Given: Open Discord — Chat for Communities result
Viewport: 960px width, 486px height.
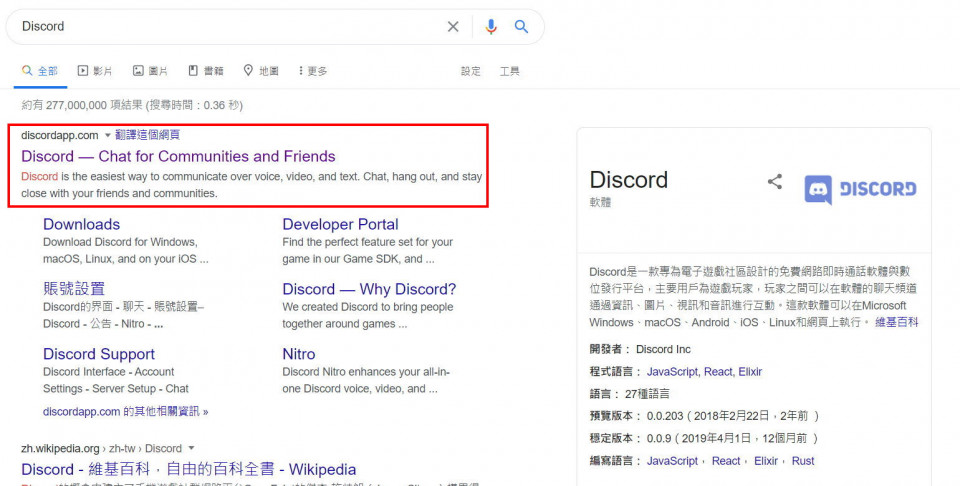Looking at the screenshot, I should coord(178,156).
